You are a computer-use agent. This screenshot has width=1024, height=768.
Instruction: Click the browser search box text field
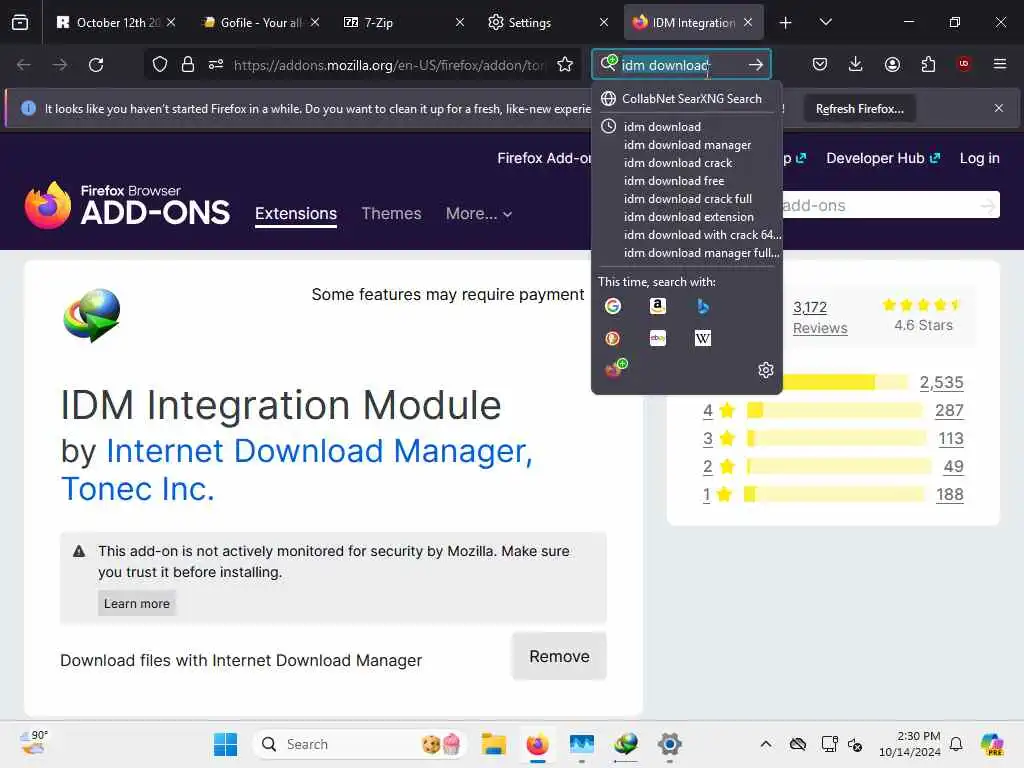(679, 65)
